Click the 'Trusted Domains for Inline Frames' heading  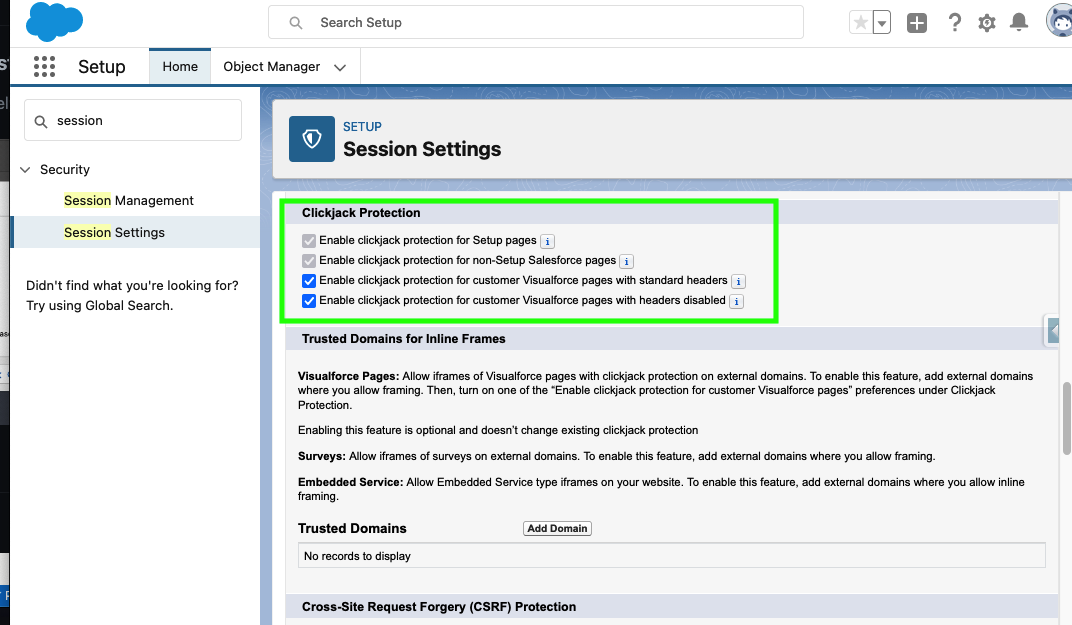[403, 338]
